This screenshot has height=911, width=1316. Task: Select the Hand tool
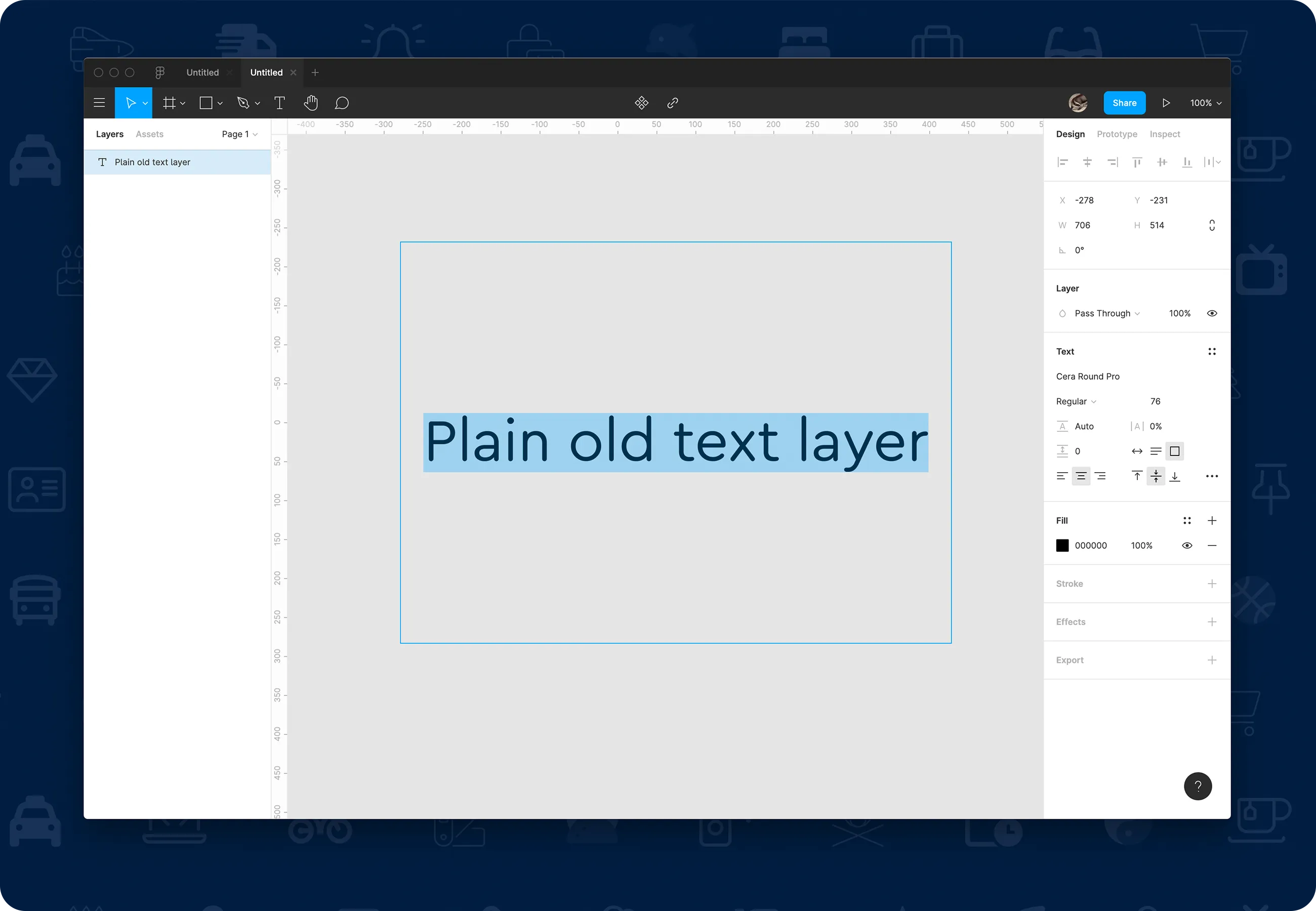pos(311,102)
